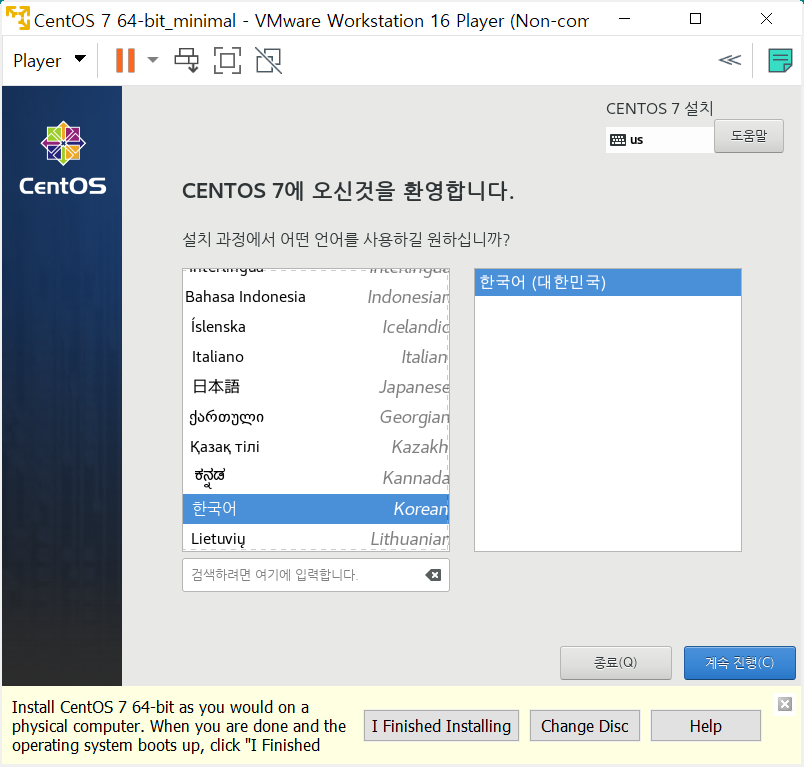
Task: Click the us keyboard layout indicator
Action: coord(659,139)
